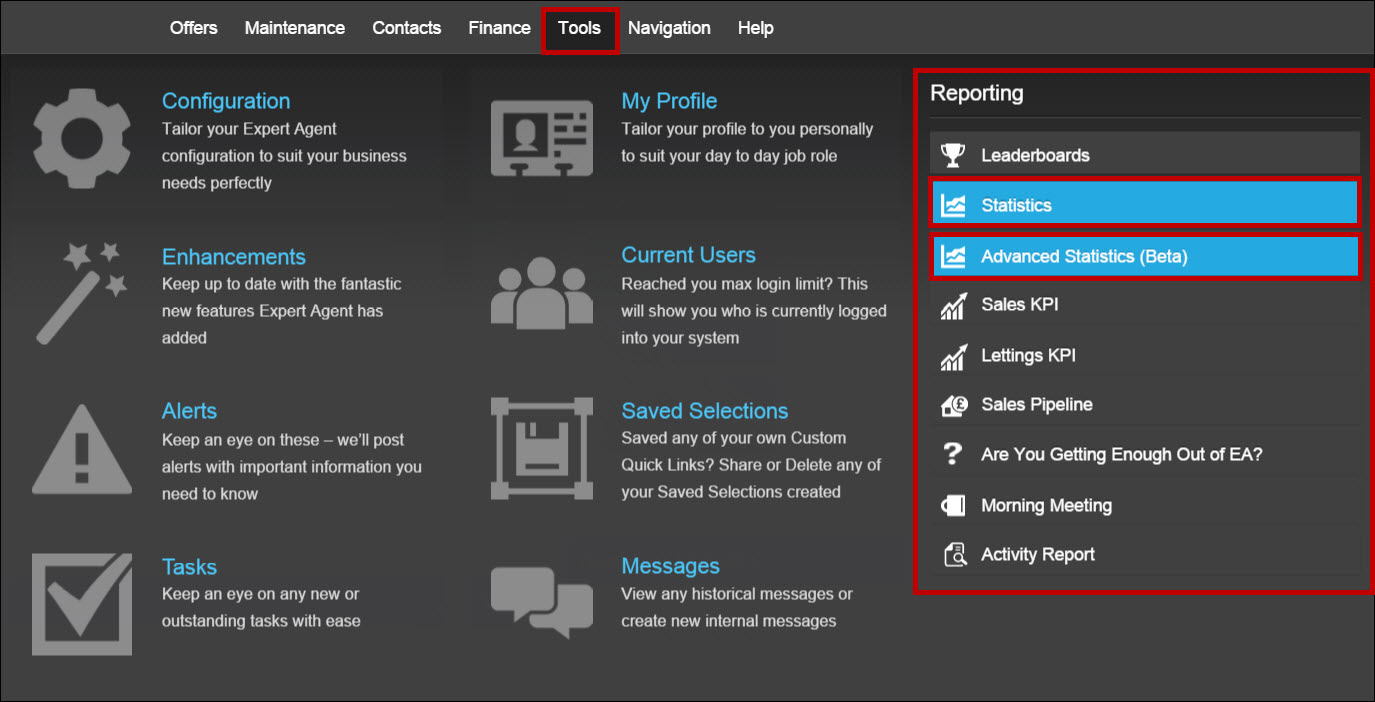Open the Activity Report label
This screenshot has width=1375, height=702.
(1038, 555)
